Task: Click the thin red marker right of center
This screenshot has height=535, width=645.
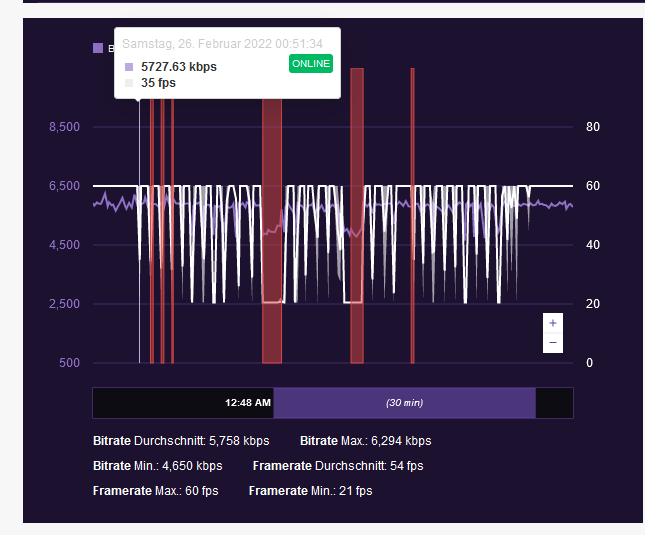Action: (413, 216)
